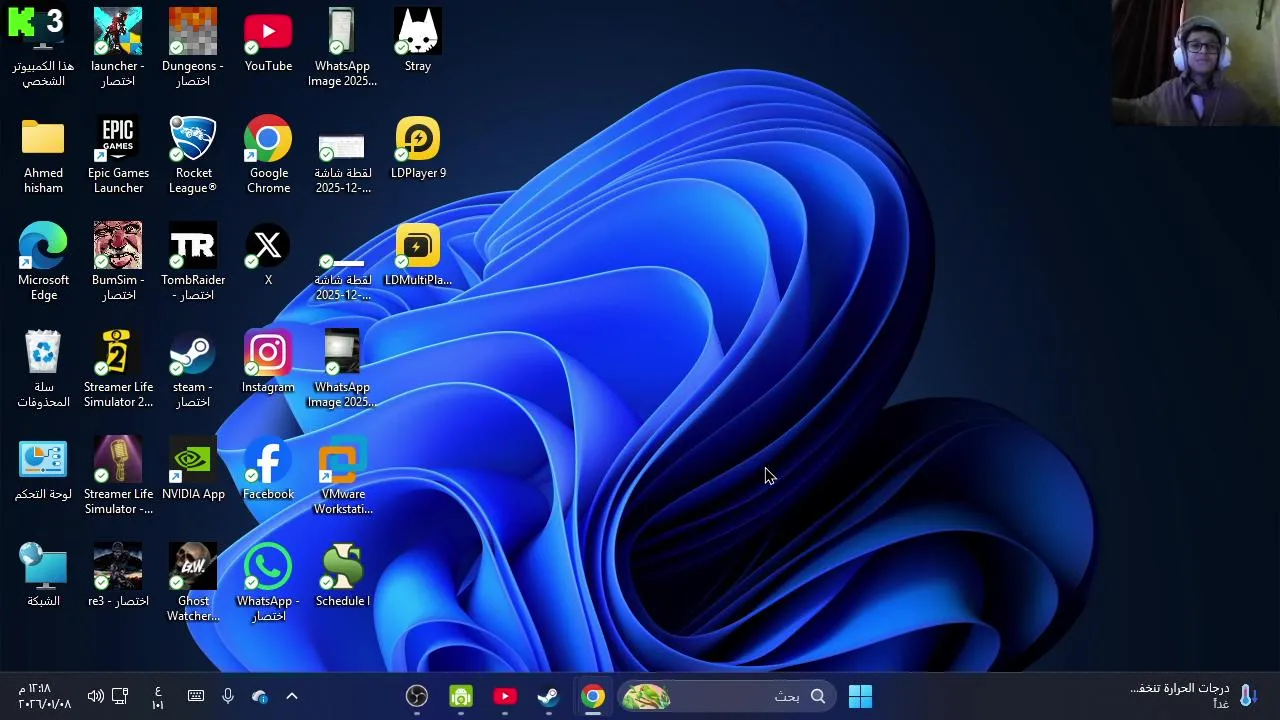Open the YouTube taskbar icon

coord(505,697)
